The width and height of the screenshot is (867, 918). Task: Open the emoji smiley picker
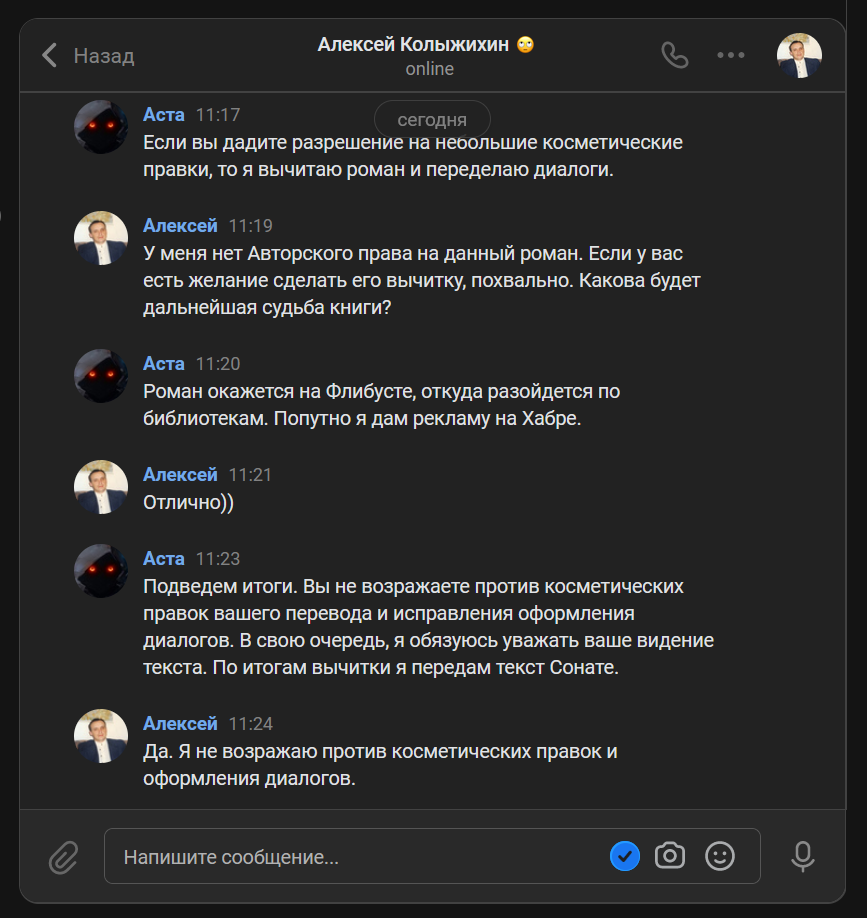720,856
